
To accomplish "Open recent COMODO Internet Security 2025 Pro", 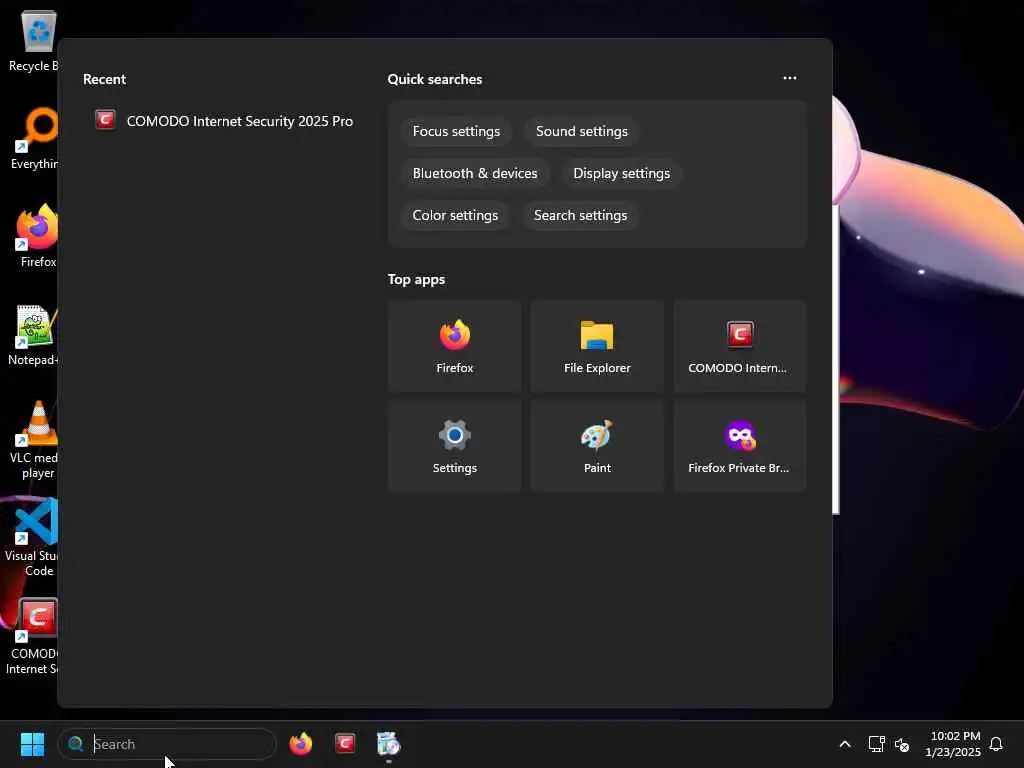I will 224,121.
